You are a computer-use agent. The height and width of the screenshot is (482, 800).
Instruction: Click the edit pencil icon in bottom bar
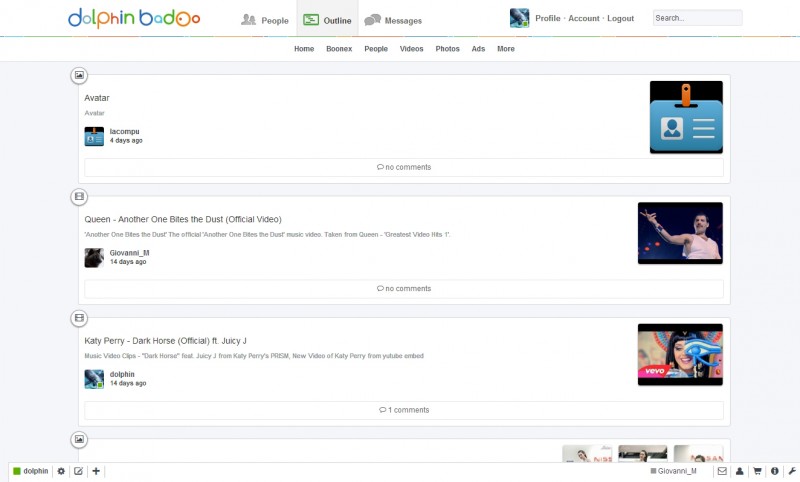click(78, 471)
